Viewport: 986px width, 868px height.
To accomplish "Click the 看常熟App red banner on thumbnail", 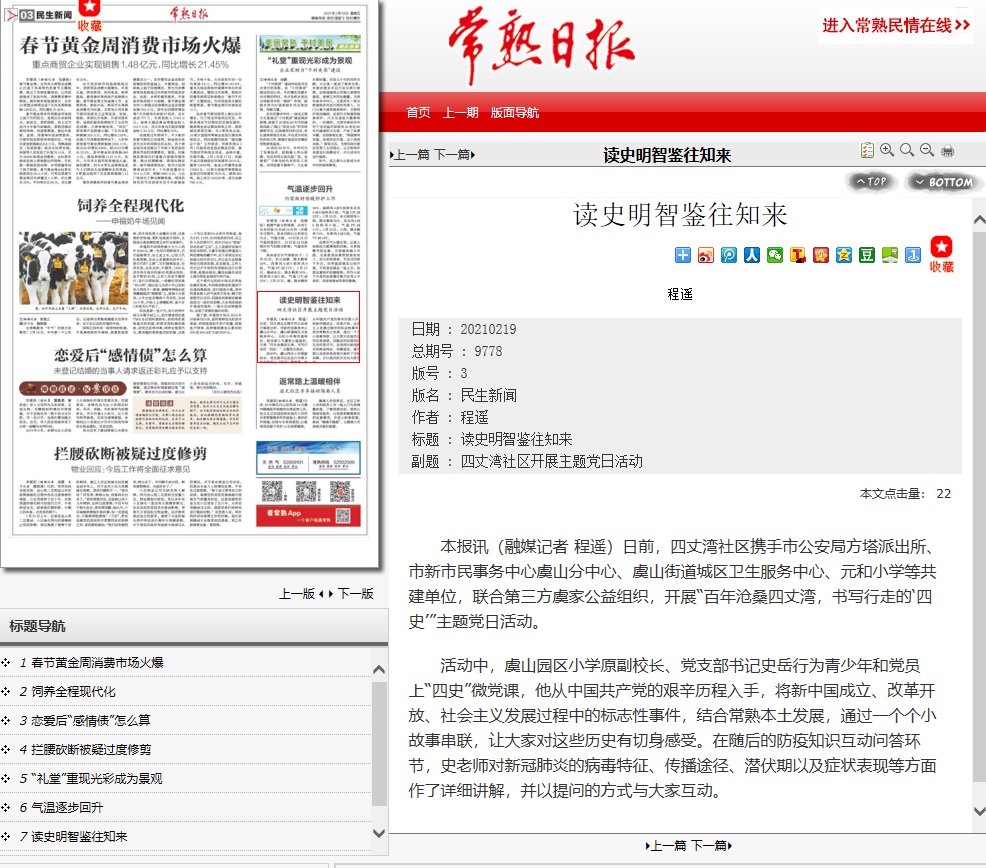I will (x=308, y=515).
